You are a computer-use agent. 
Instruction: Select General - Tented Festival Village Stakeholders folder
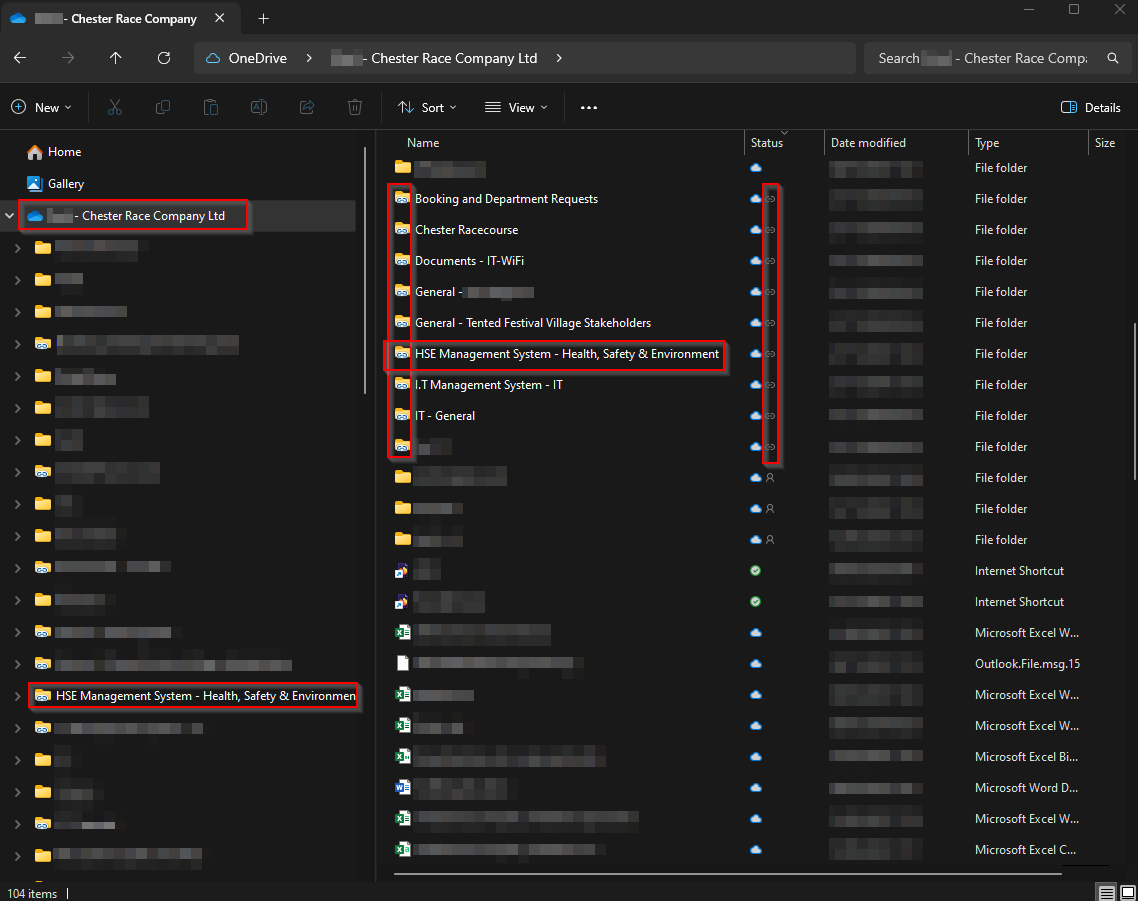click(x=533, y=322)
